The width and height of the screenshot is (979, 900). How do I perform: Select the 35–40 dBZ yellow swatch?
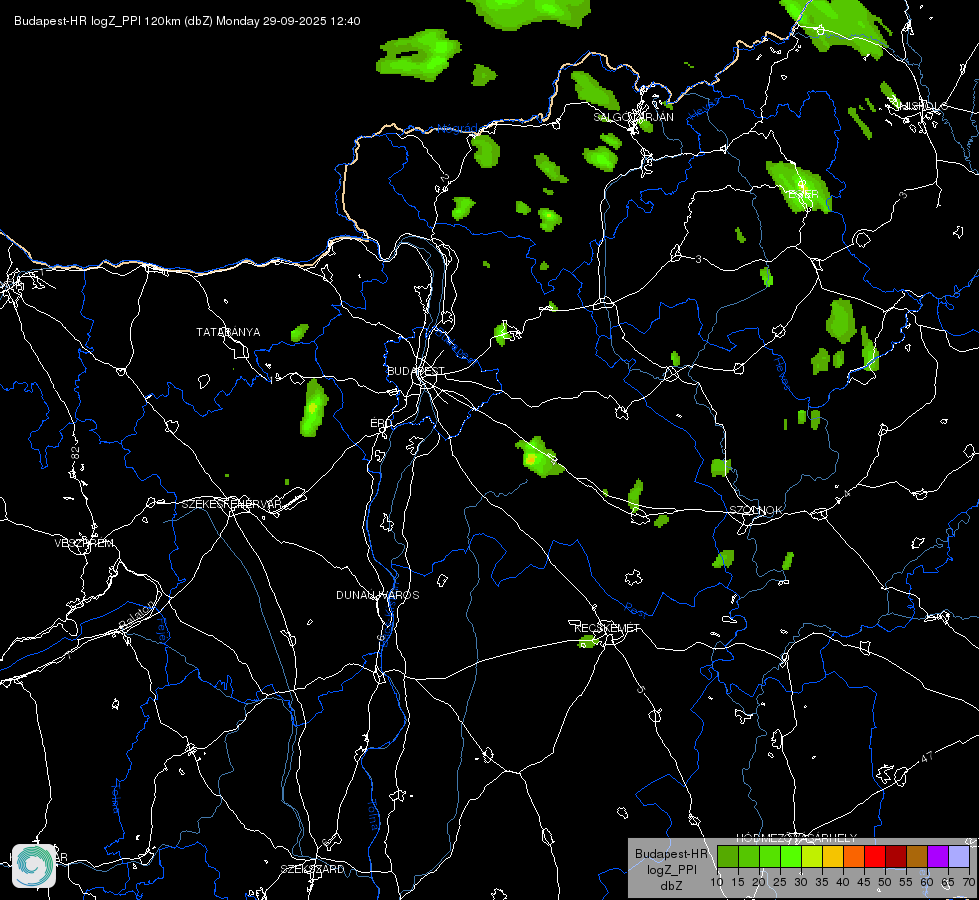833,856
